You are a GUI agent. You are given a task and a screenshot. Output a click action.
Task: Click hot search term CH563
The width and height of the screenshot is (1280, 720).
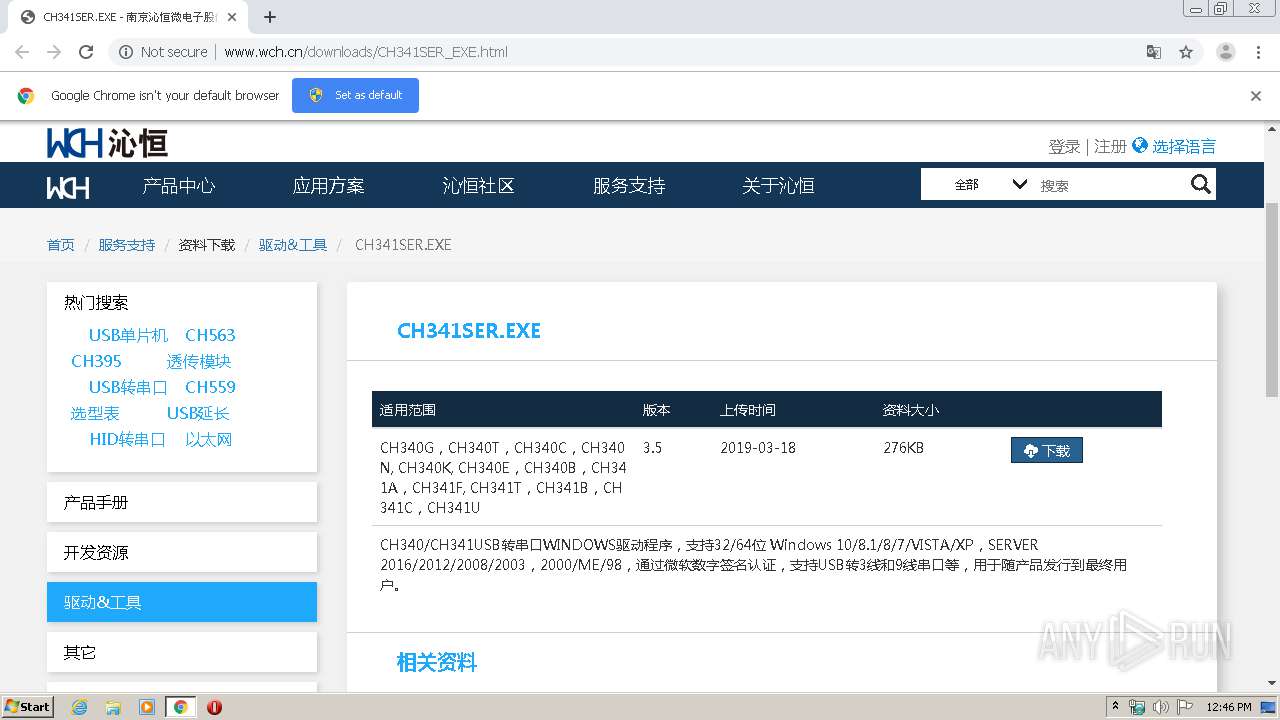(210, 335)
